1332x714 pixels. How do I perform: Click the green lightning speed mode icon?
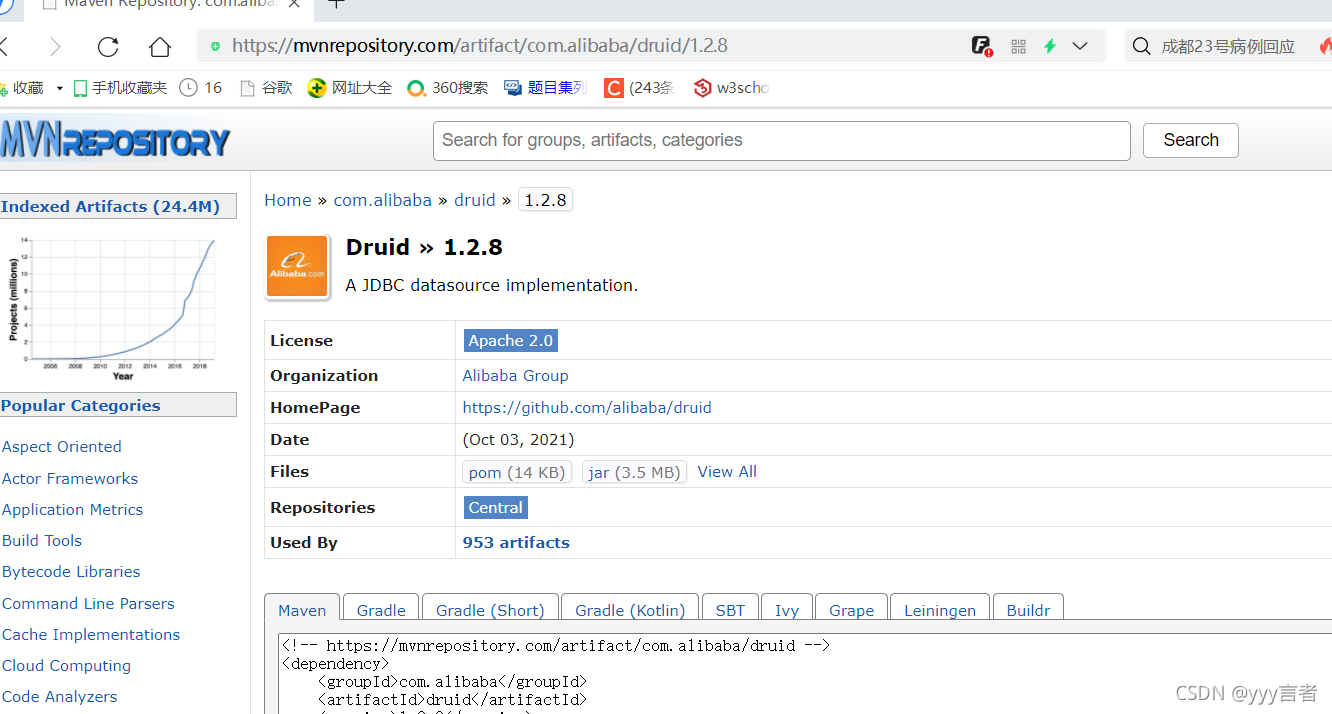pos(1050,46)
